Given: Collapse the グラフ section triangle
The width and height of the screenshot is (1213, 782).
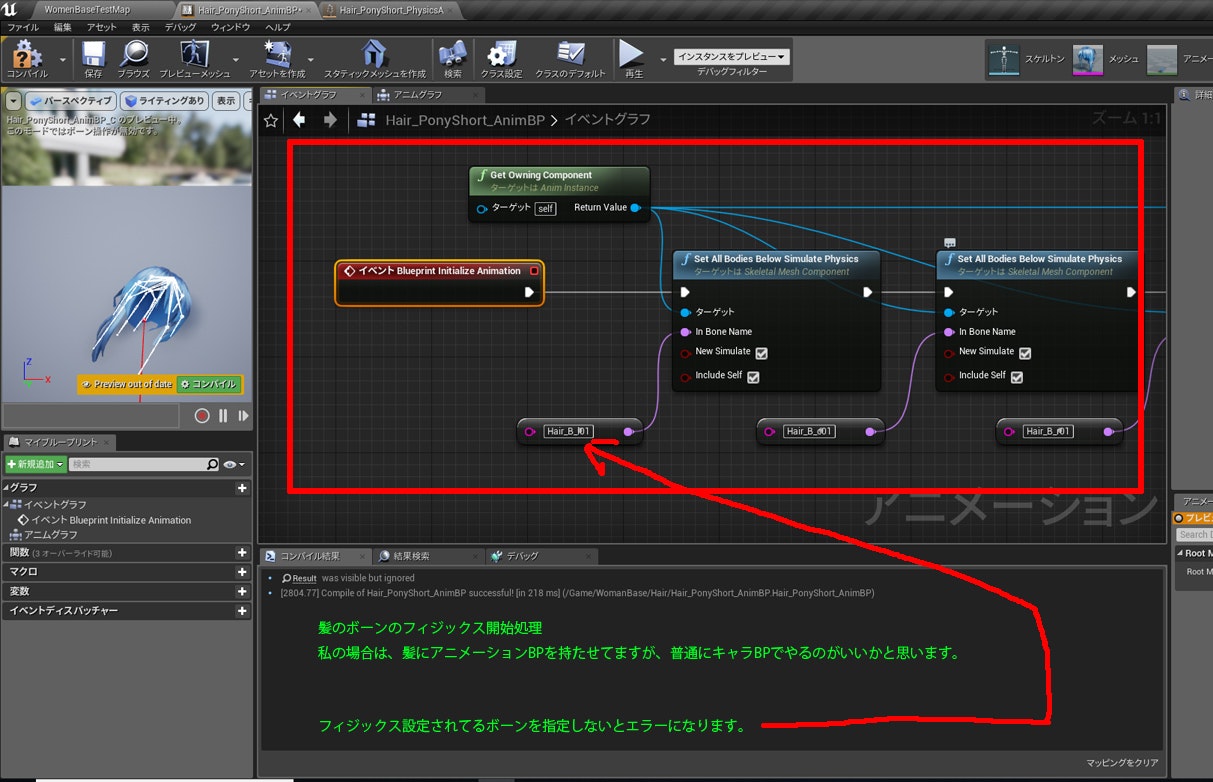Looking at the screenshot, I should (x=5, y=488).
